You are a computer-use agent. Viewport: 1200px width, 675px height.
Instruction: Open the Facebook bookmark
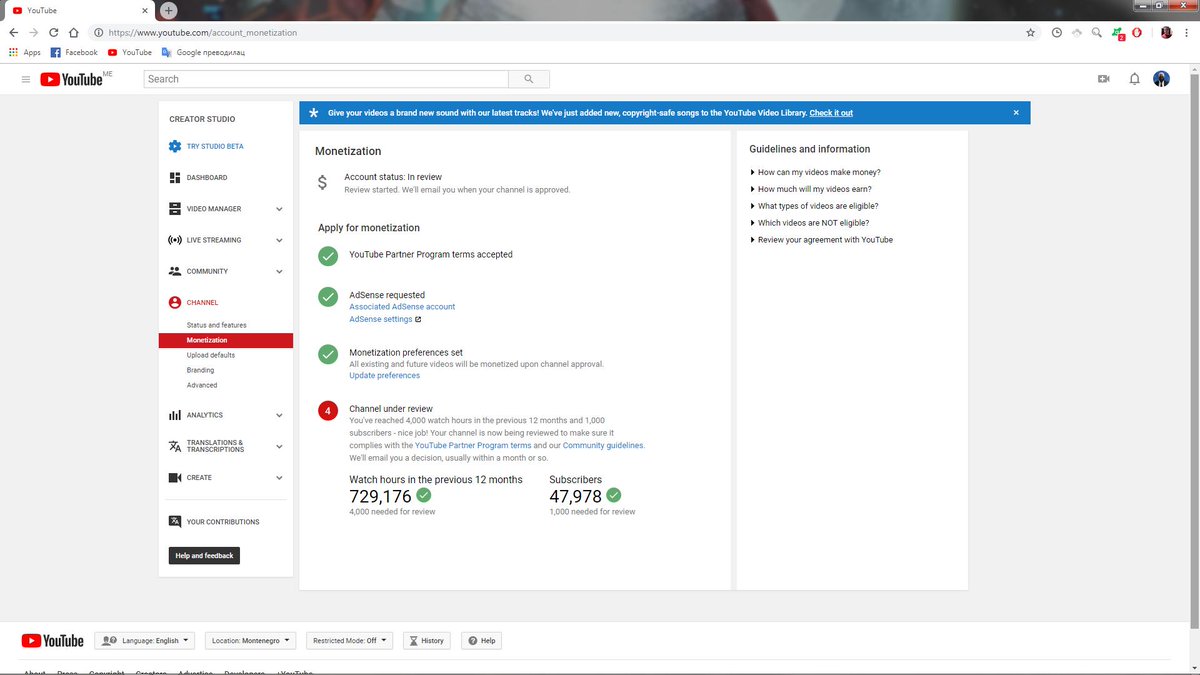[74, 52]
